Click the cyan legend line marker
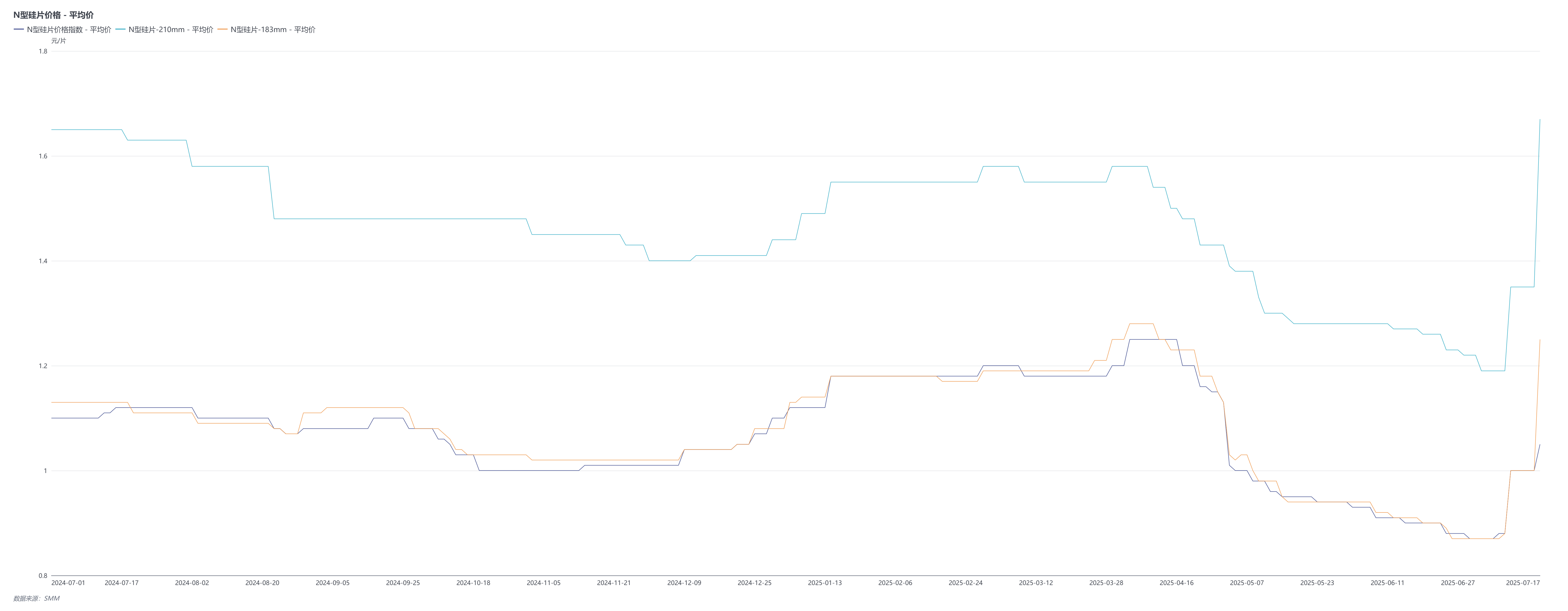 pos(121,29)
